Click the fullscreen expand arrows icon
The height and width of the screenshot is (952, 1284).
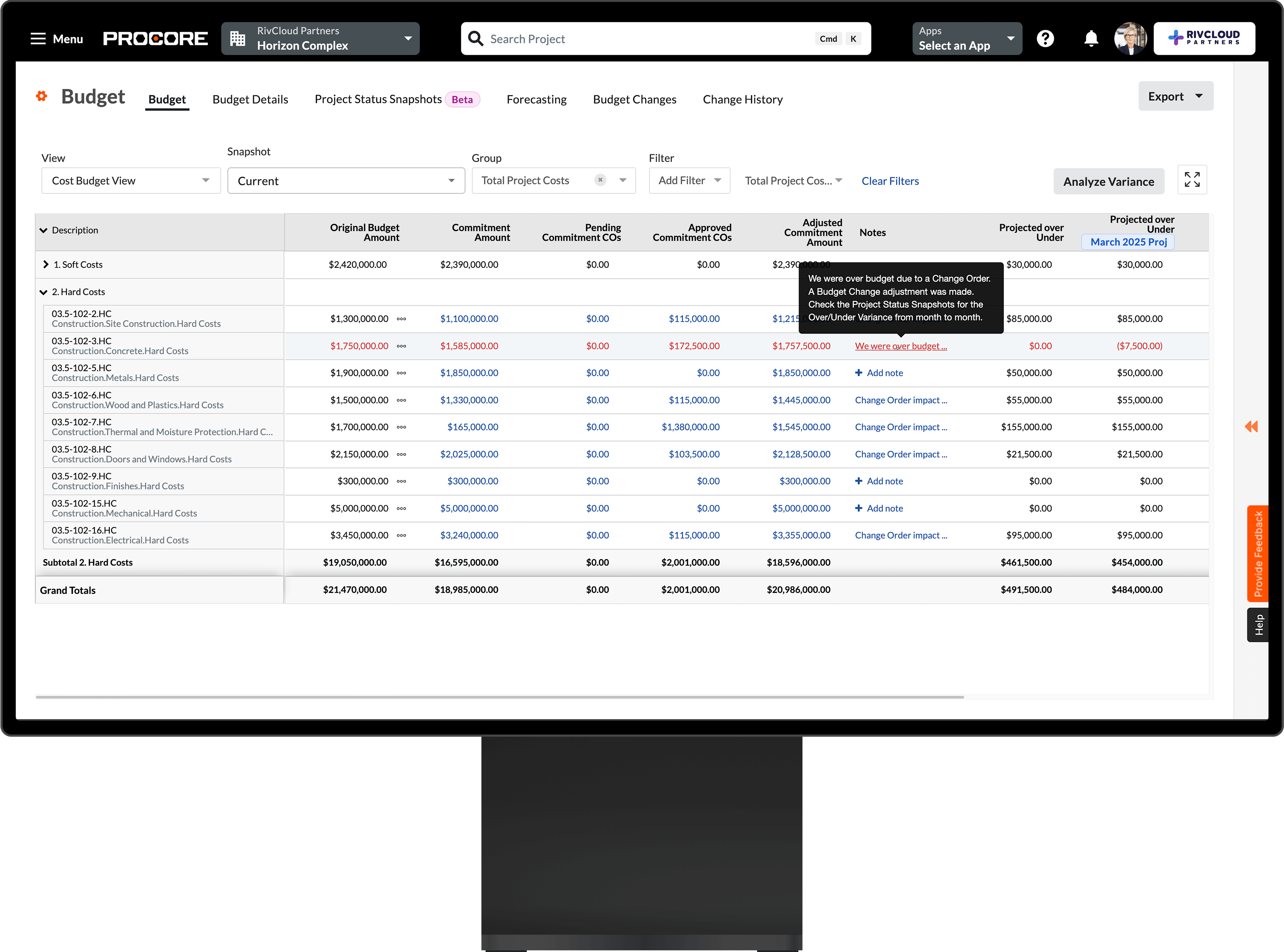pos(1192,180)
